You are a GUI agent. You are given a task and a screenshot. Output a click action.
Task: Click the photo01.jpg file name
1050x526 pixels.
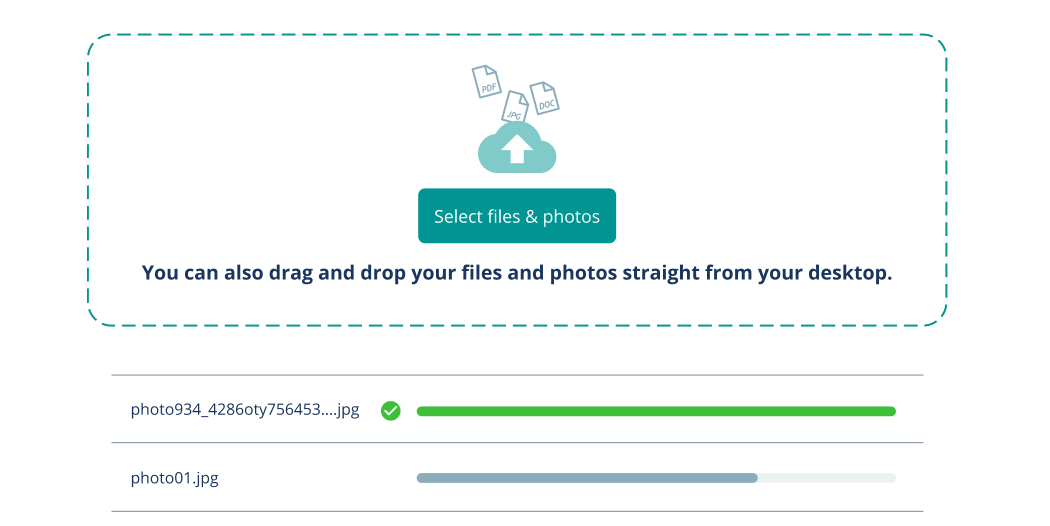(175, 478)
